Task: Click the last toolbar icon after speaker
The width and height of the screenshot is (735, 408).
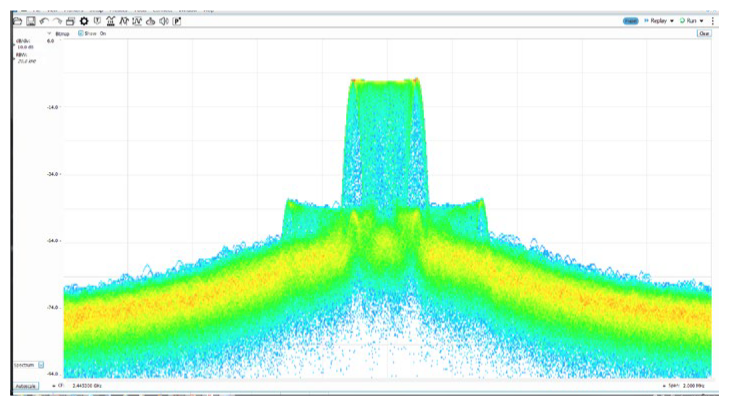Action: point(177,21)
